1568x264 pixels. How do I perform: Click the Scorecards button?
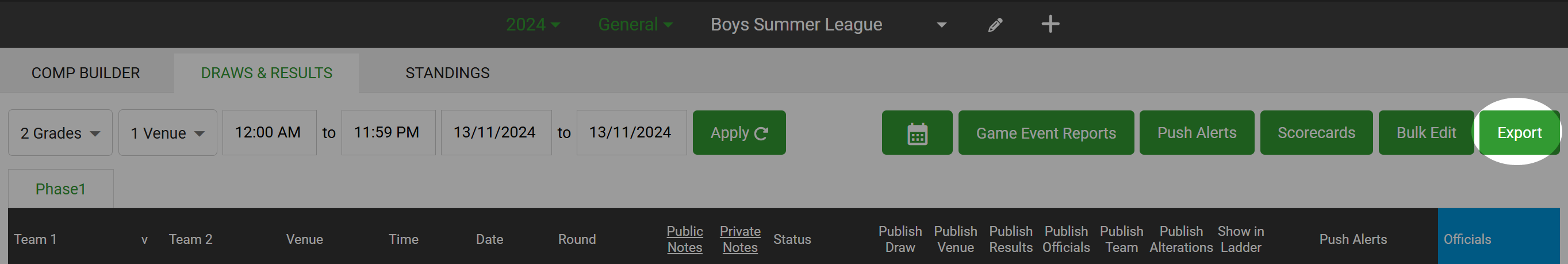tap(1316, 133)
